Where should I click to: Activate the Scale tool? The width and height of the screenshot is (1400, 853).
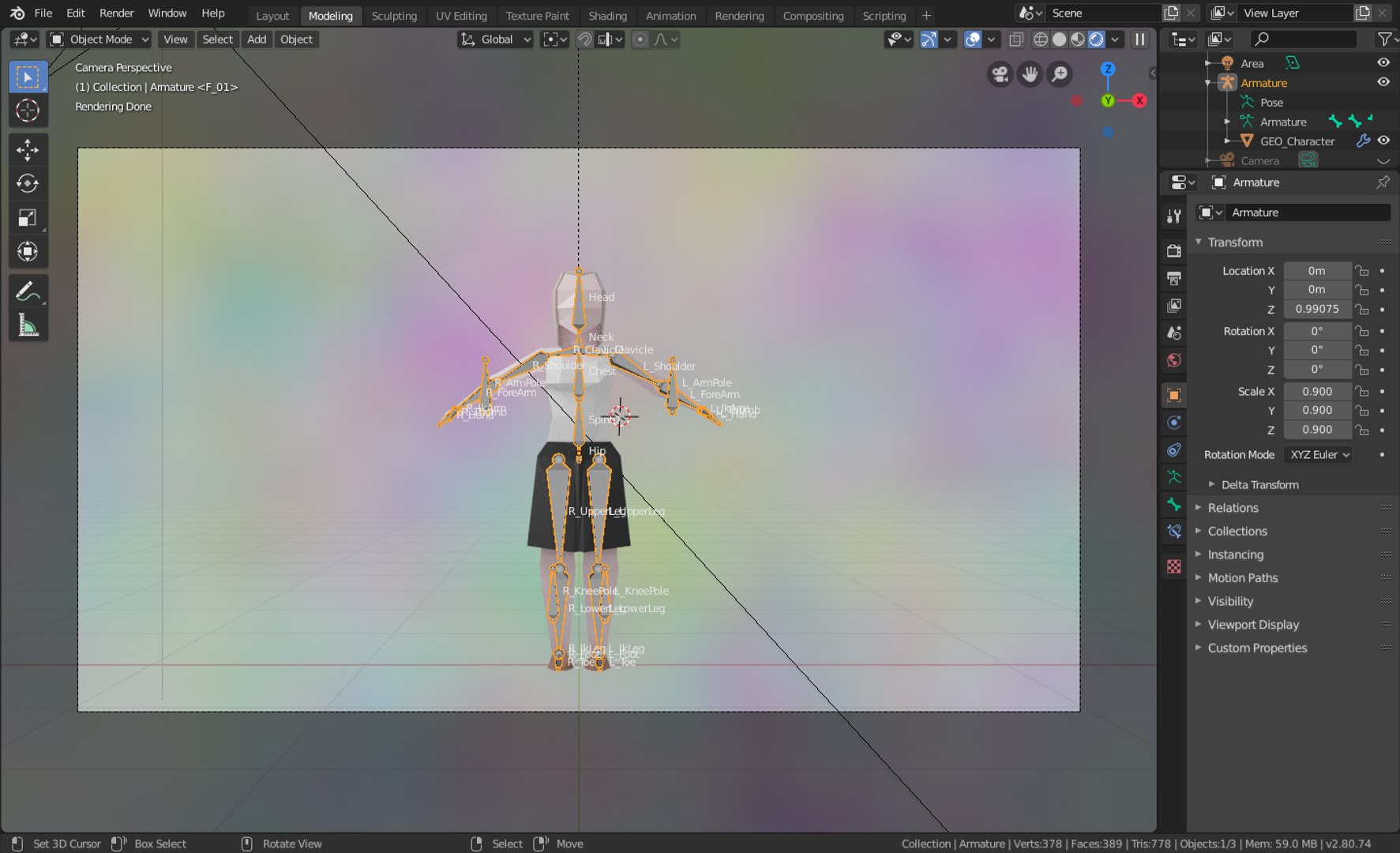pyautogui.click(x=28, y=217)
